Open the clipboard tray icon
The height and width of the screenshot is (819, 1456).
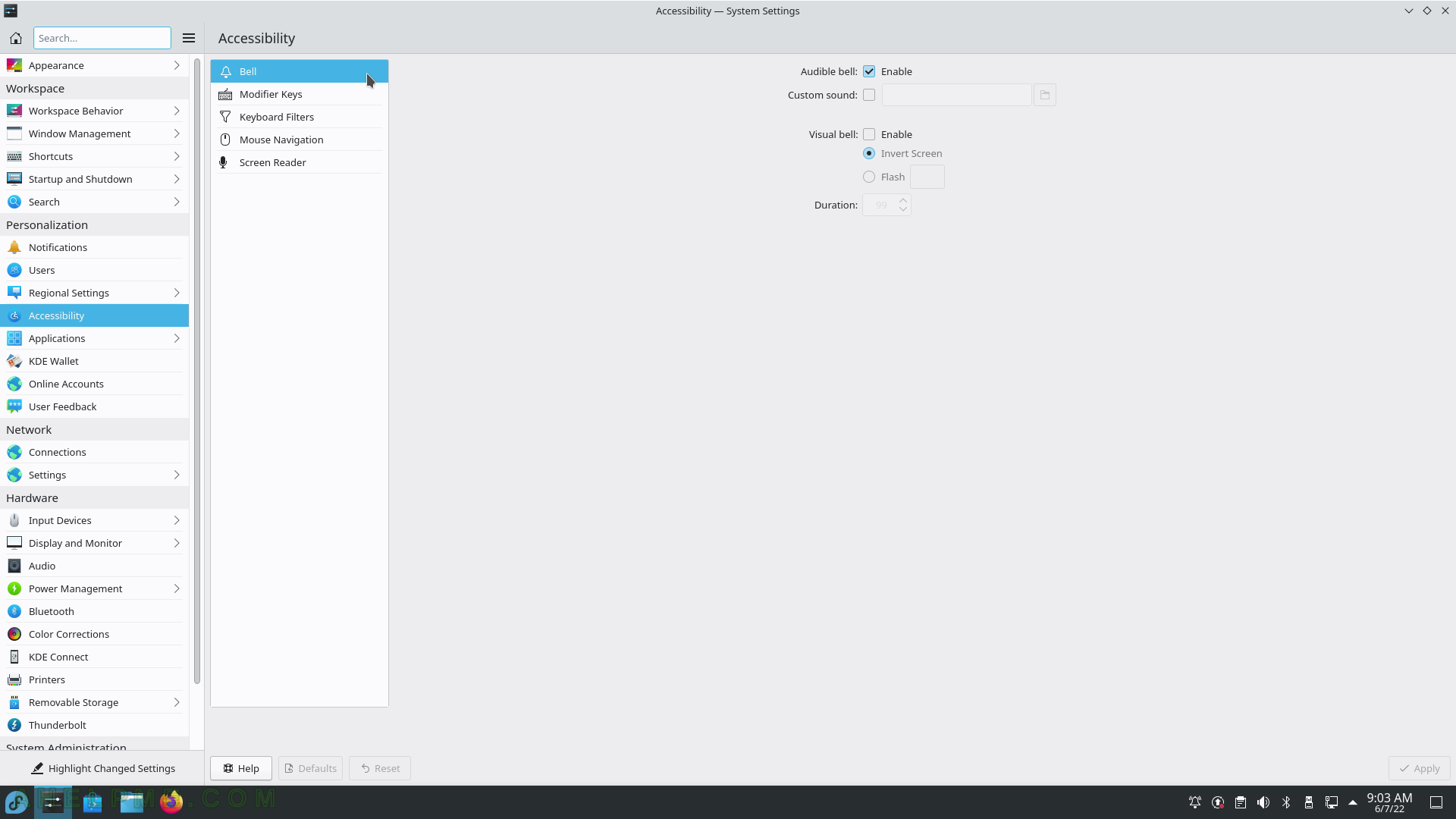tap(1241, 802)
